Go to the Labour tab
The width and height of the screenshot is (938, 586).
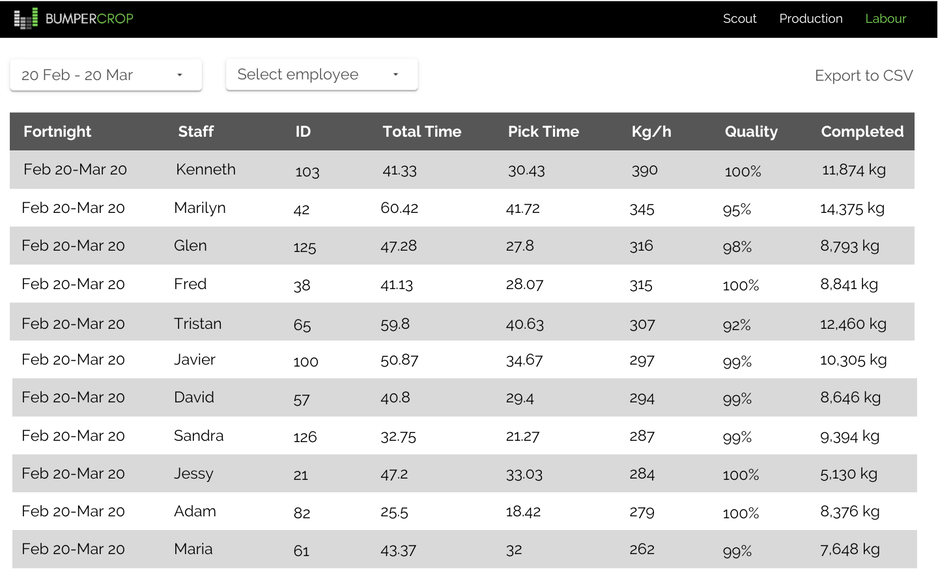(886, 18)
